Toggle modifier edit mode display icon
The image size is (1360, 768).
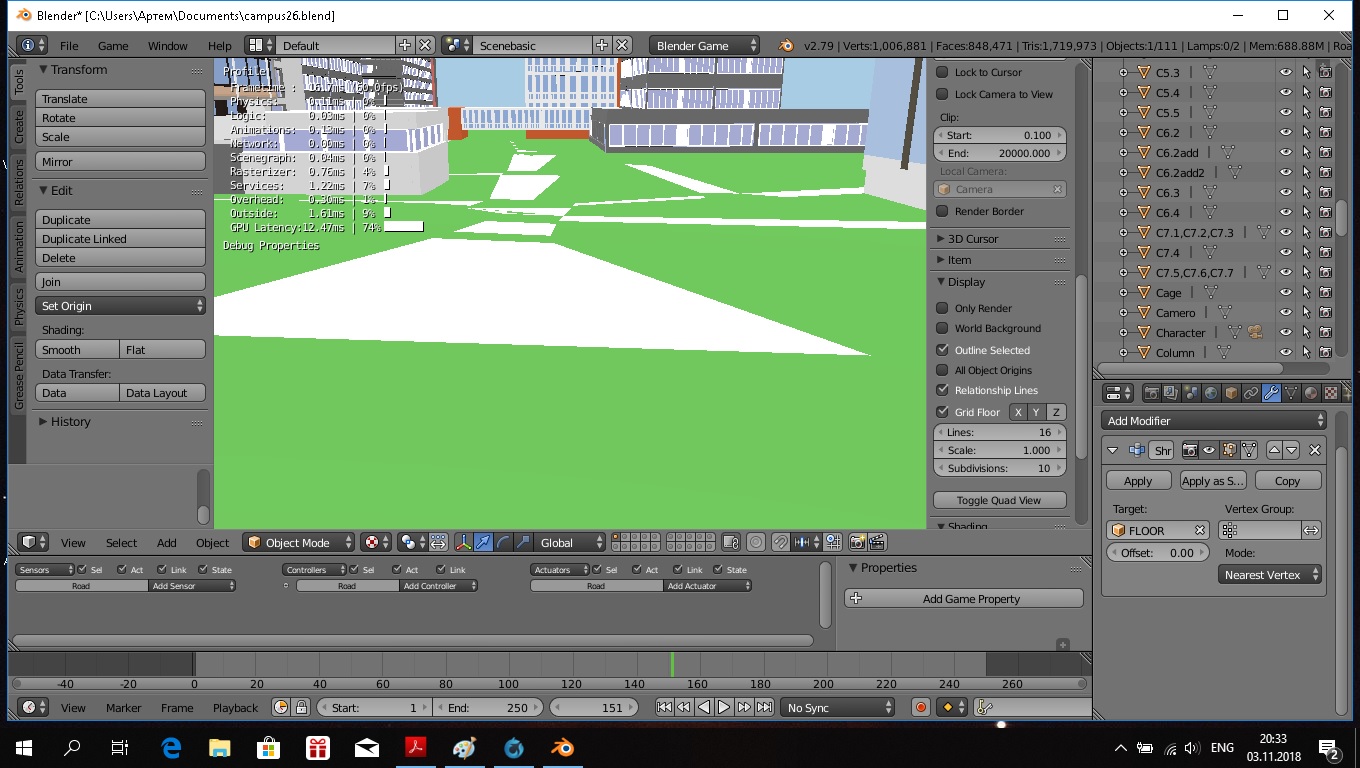point(1229,450)
